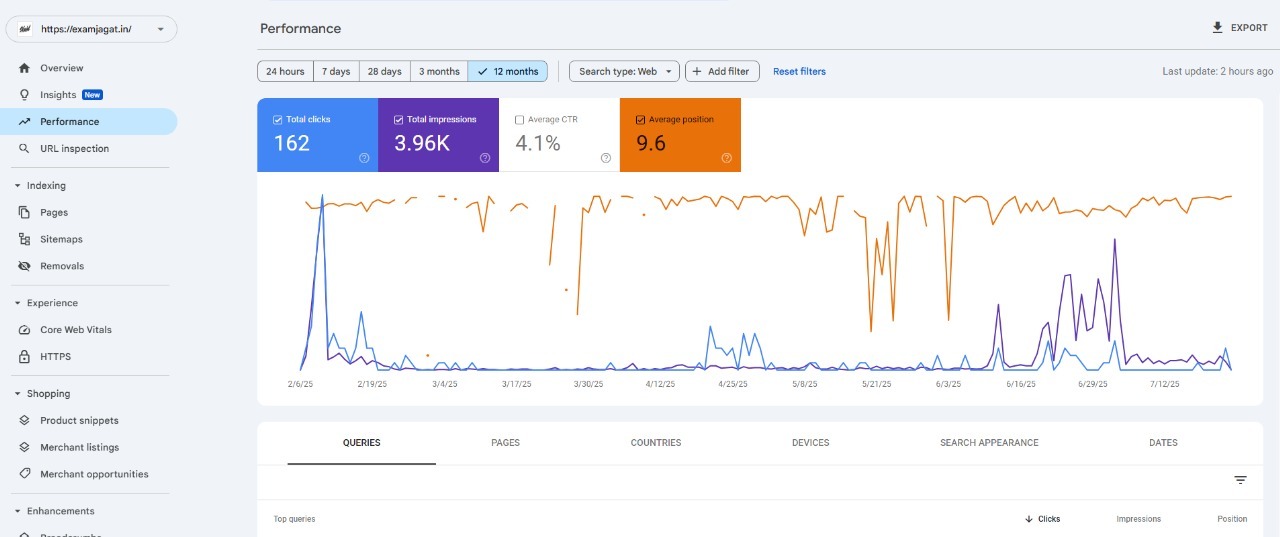
Task: Enable the Average CTR checkbox
Action: 519,120
